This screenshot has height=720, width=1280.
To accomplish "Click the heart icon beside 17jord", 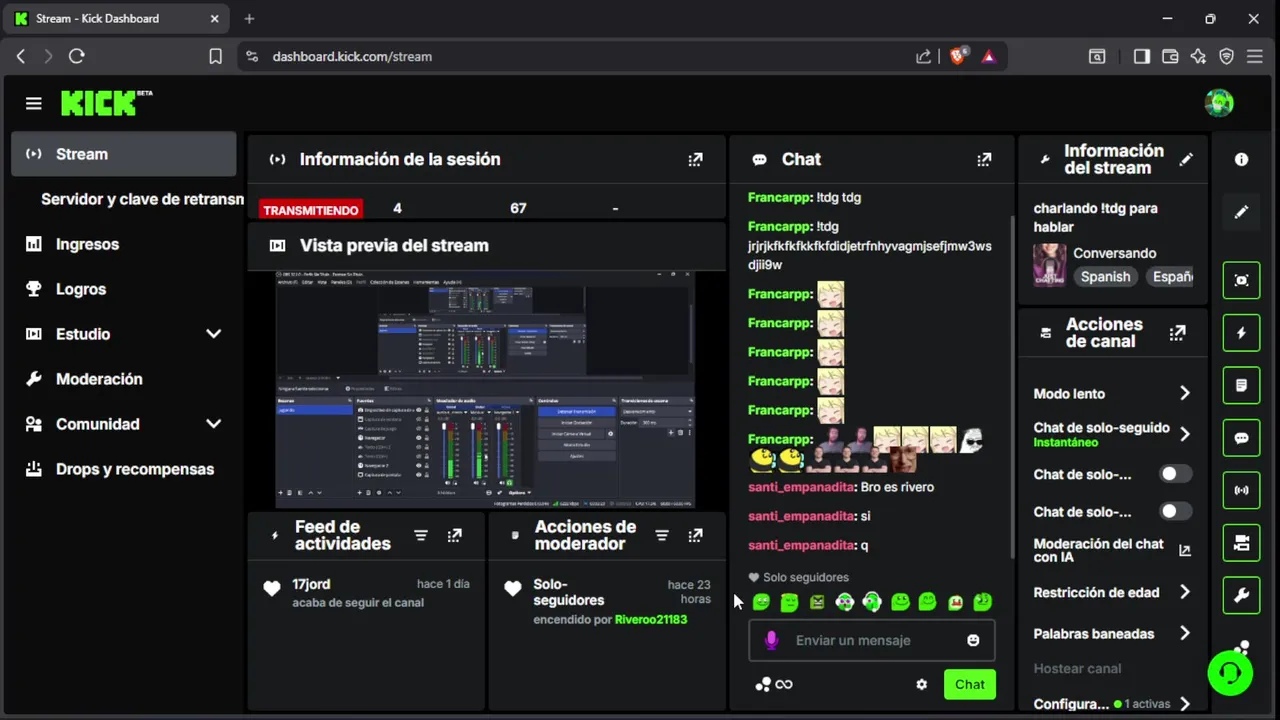I will (272, 589).
